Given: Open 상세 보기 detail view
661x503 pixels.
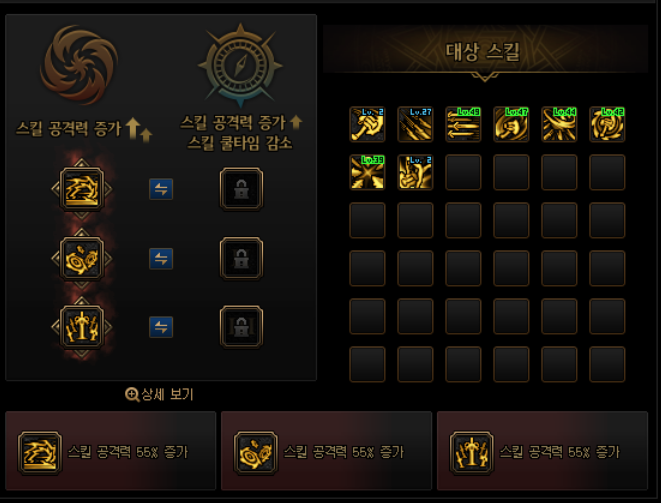Looking at the screenshot, I should click(159, 395).
